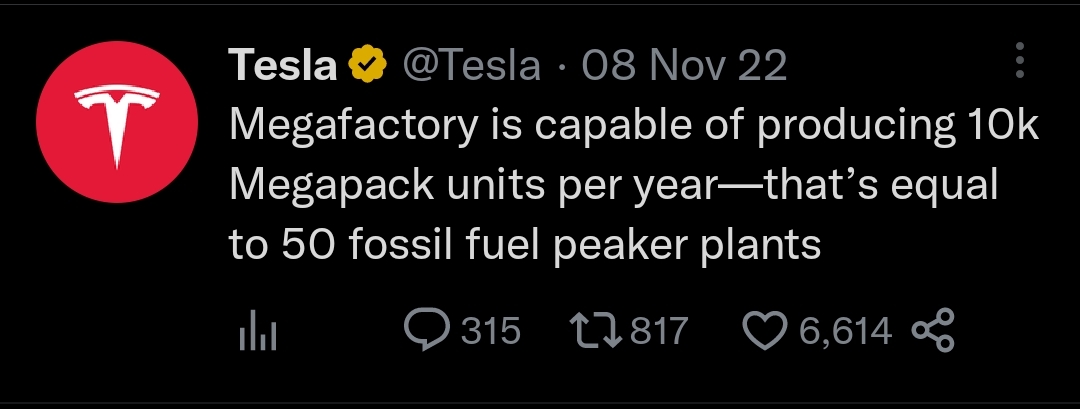This screenshot has height=409, width=1080.
Task: Click the Tesla display name
Action: click(283, 66)
